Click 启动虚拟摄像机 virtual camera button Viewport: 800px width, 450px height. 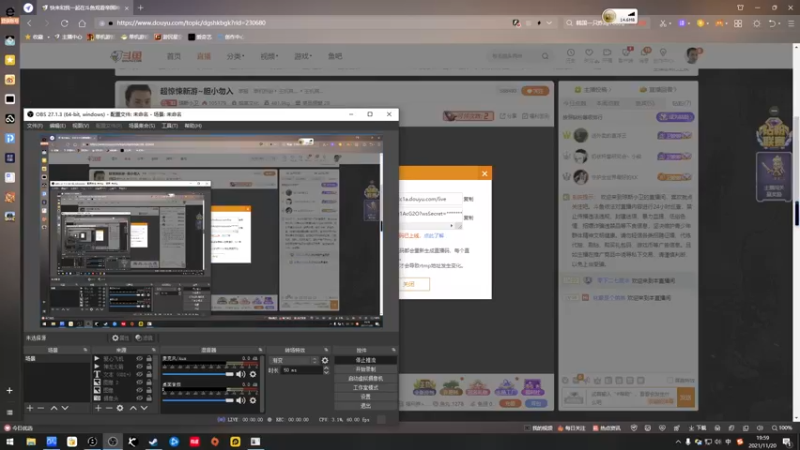pos(365,379)
